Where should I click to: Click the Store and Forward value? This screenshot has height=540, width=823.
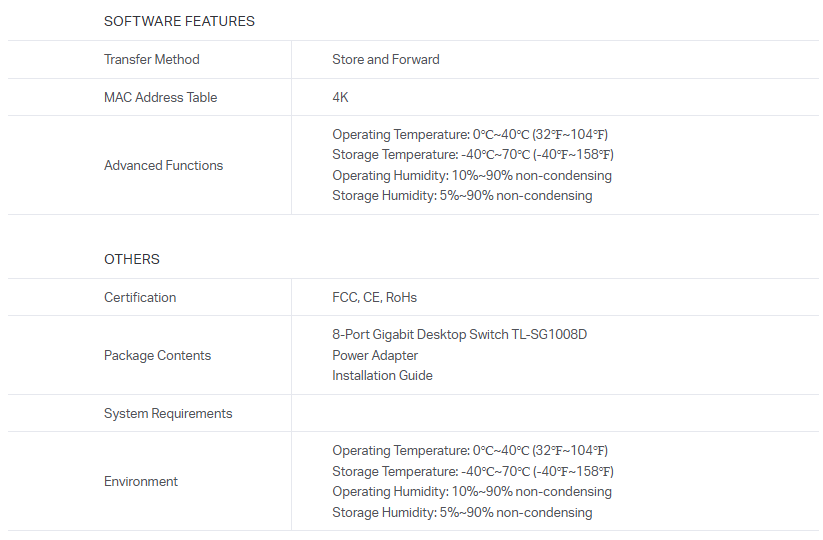tap(385, 59)
